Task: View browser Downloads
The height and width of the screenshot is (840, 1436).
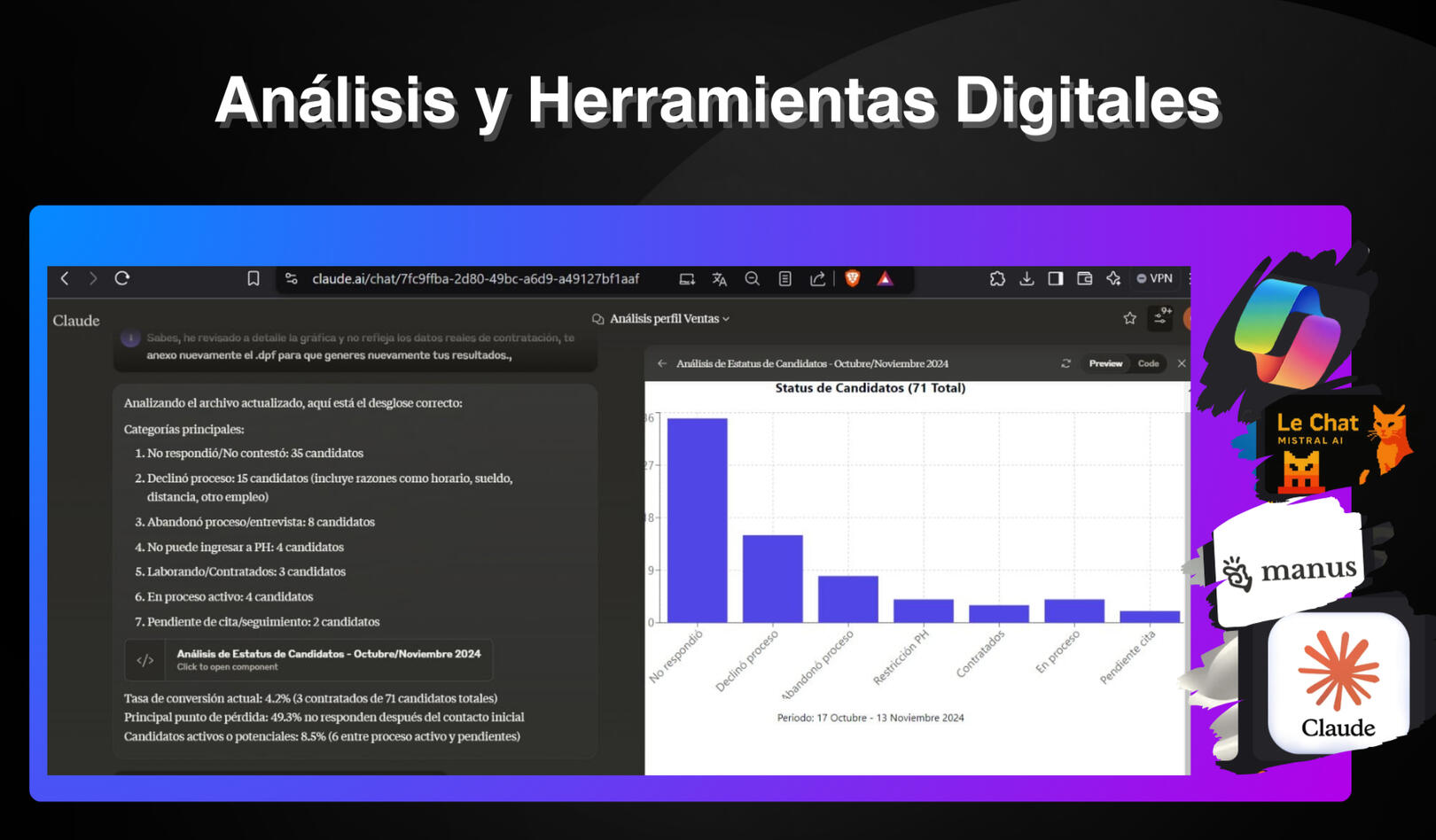Action: pyautogui.click(x=1026, y=278)
